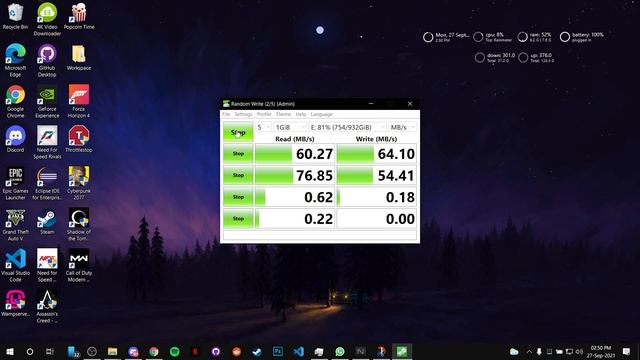This screenshot has height=360, width=640.
Task: Open Cyberpunk 2077 desktop shortcut
Action: pos(79,183)
